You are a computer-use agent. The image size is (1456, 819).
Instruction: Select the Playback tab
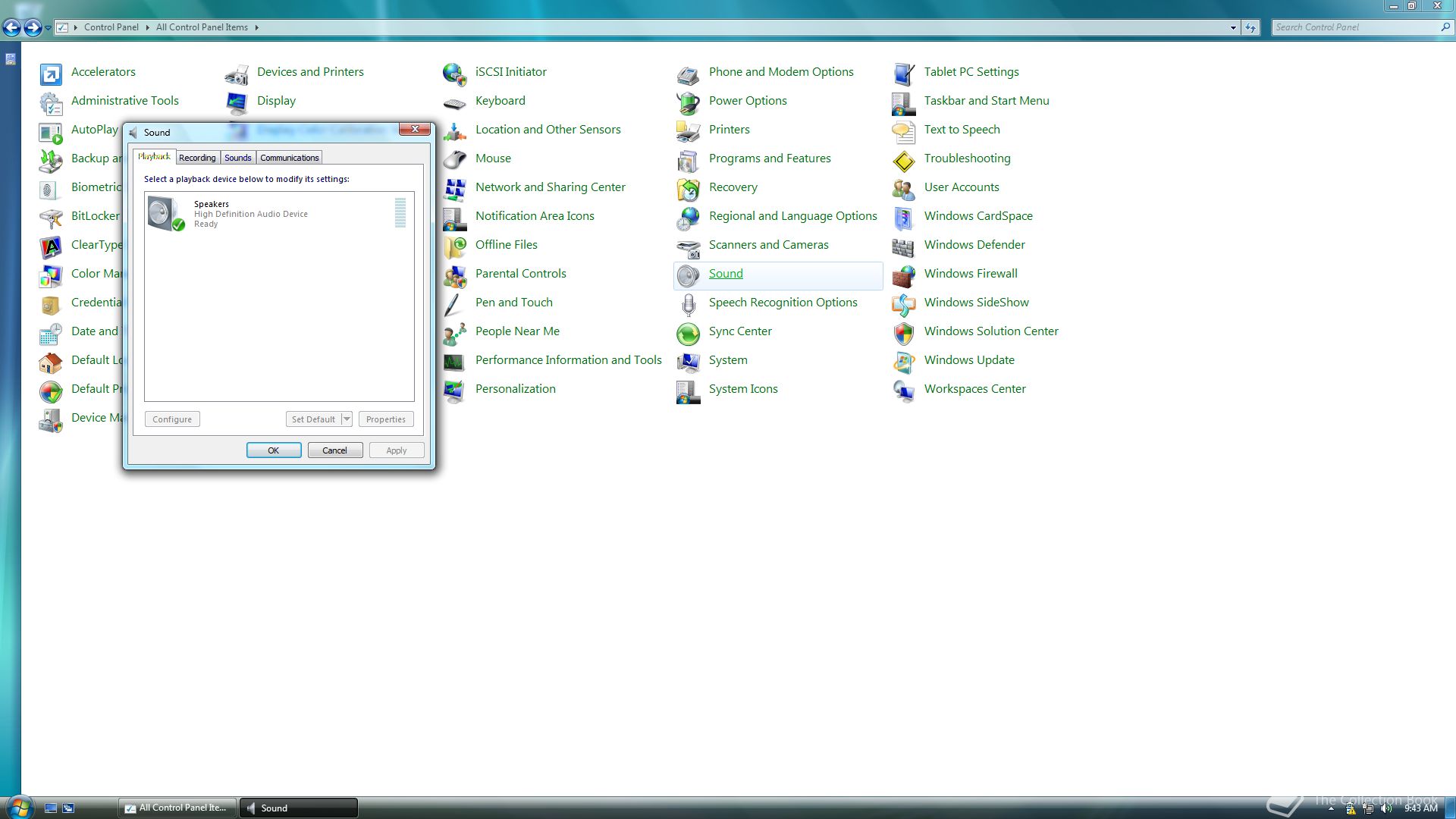[154, 156]
